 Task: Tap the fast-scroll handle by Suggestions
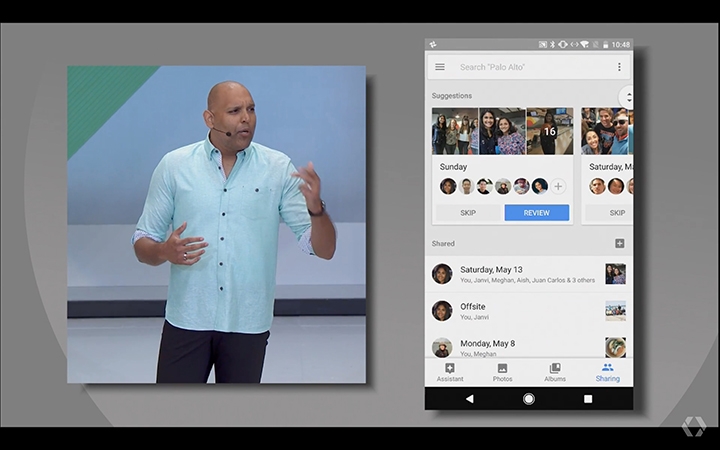click(x=627, y=97)
